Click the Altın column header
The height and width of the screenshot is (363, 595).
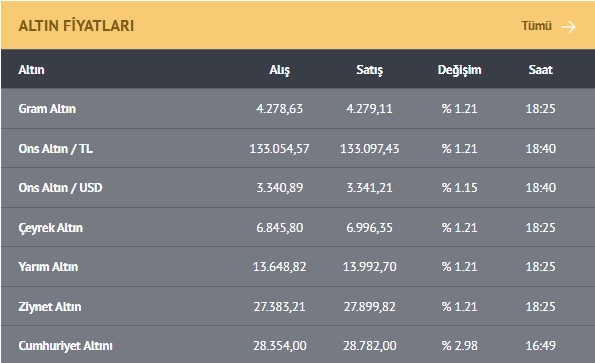(31, 70)
